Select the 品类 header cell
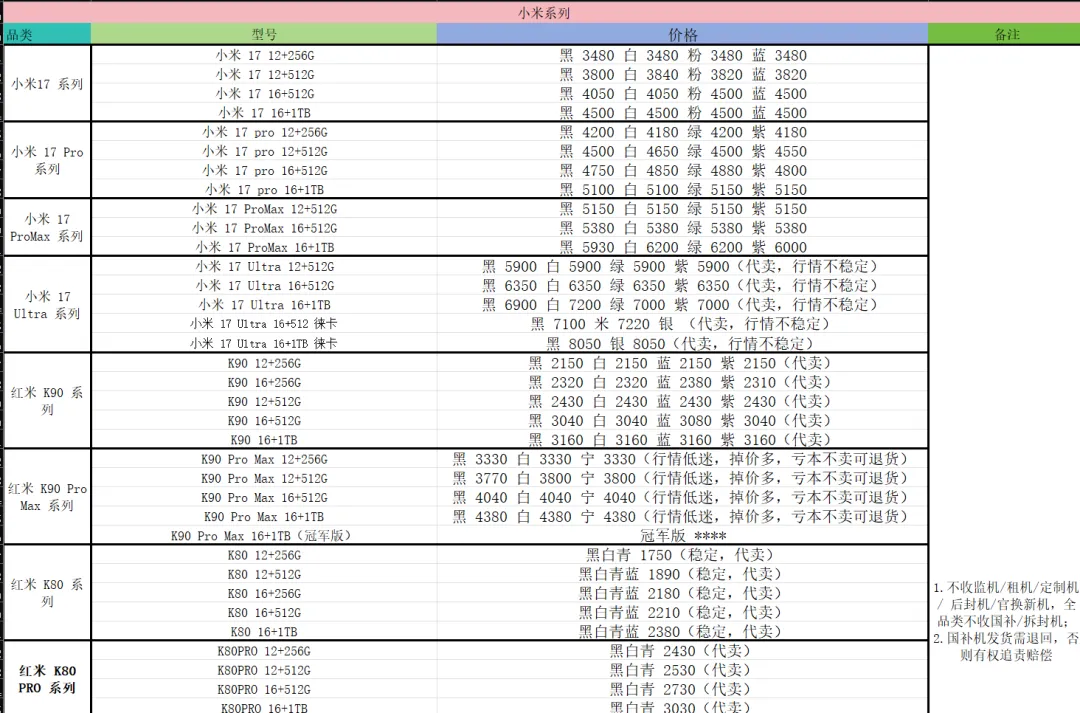The height and width of the screenshot is (713, 1080). click(x=48, y=34)
